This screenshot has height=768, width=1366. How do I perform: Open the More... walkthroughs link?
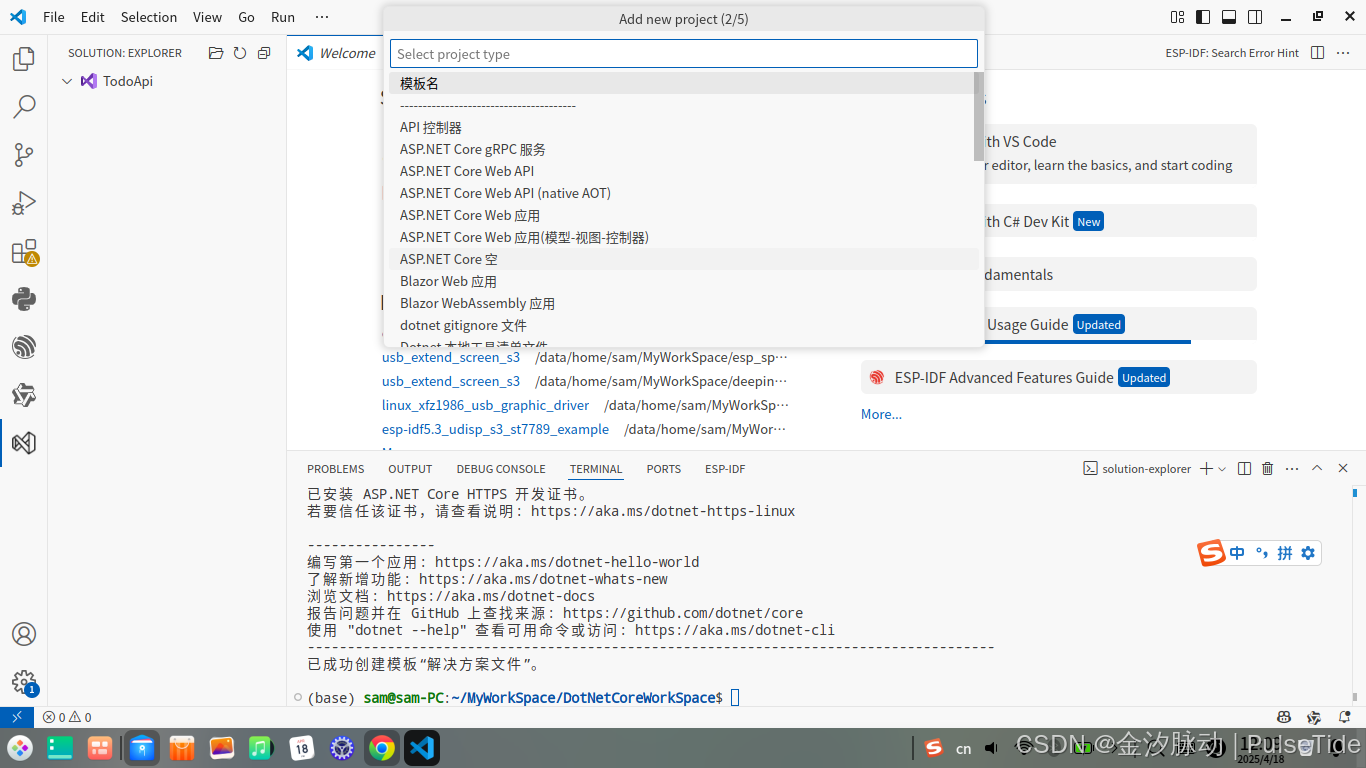[x=881, y=414]
